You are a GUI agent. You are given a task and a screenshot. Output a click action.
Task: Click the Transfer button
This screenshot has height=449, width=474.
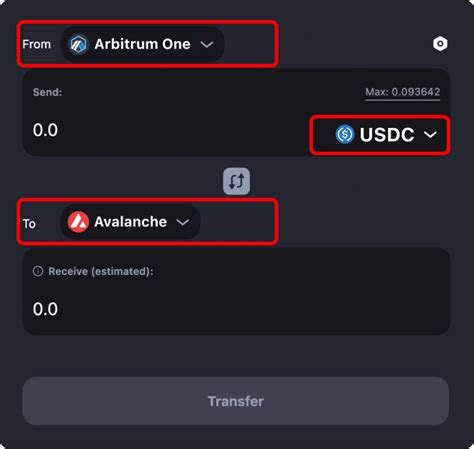pos(236,401)
